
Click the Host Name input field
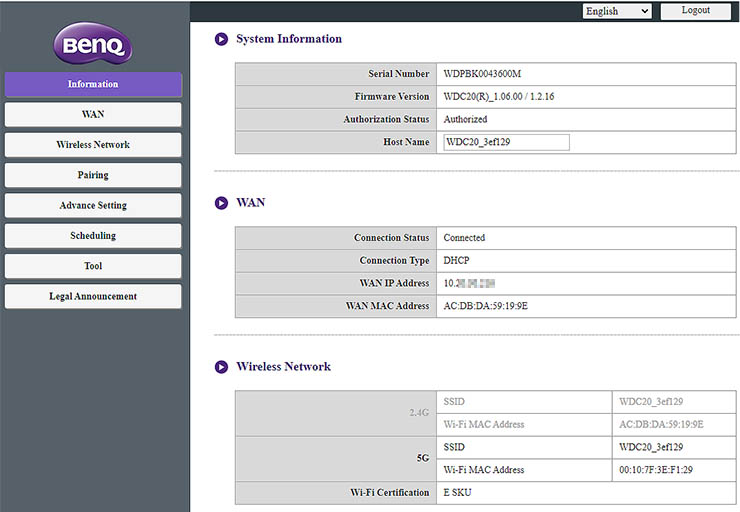(x=506, y=142)
